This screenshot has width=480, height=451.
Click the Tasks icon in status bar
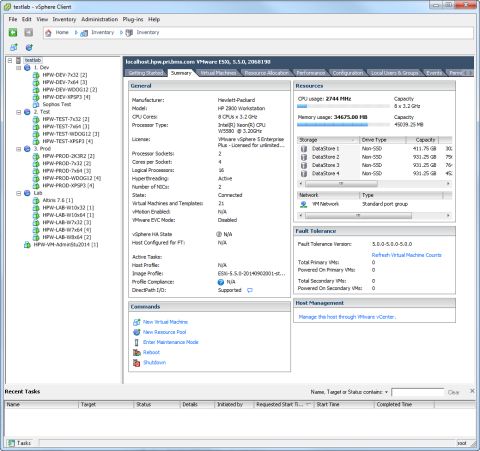coord(11,443)
